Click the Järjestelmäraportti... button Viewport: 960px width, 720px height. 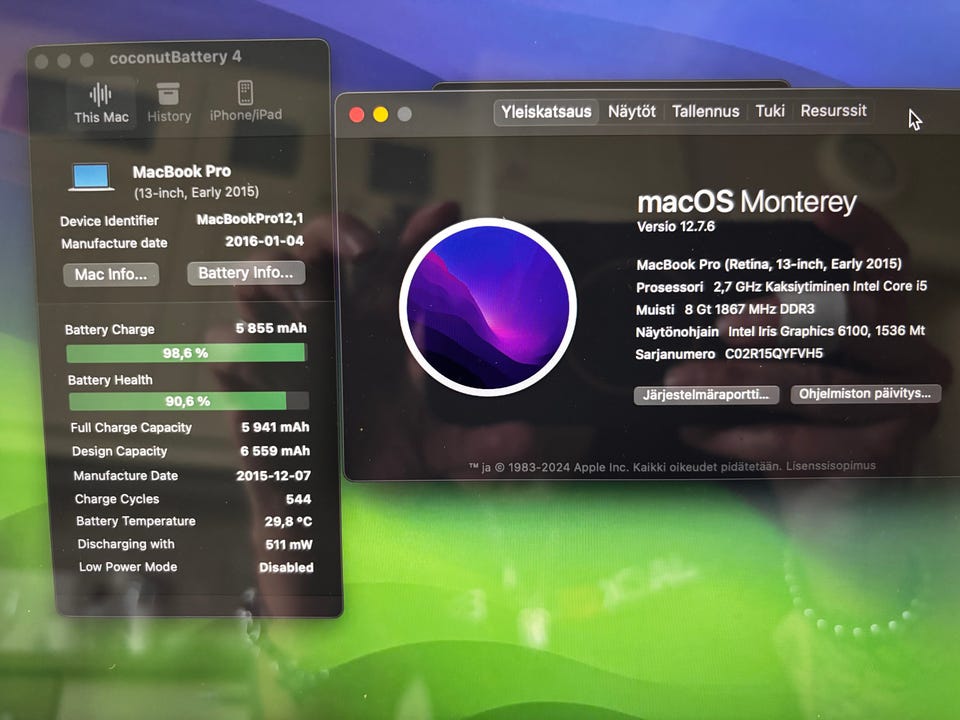pyautogui.click(x=706, y=395)
